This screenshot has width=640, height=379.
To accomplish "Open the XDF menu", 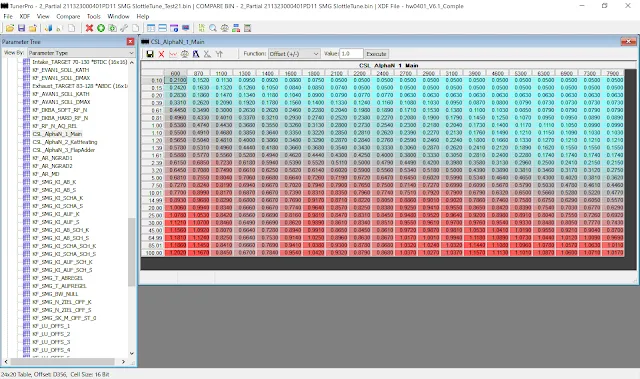I will pyautogui.click(x=25, y=16).
